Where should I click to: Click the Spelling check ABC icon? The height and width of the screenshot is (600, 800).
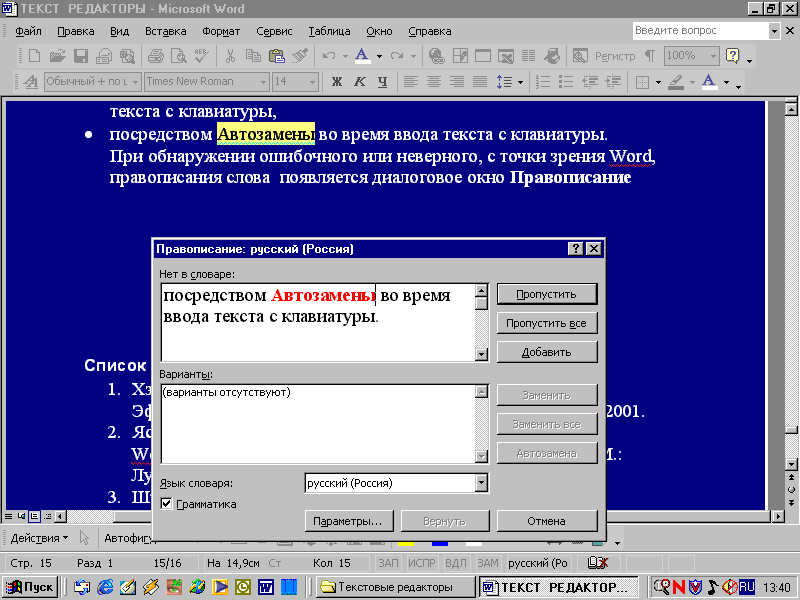(x=202, y=56)
